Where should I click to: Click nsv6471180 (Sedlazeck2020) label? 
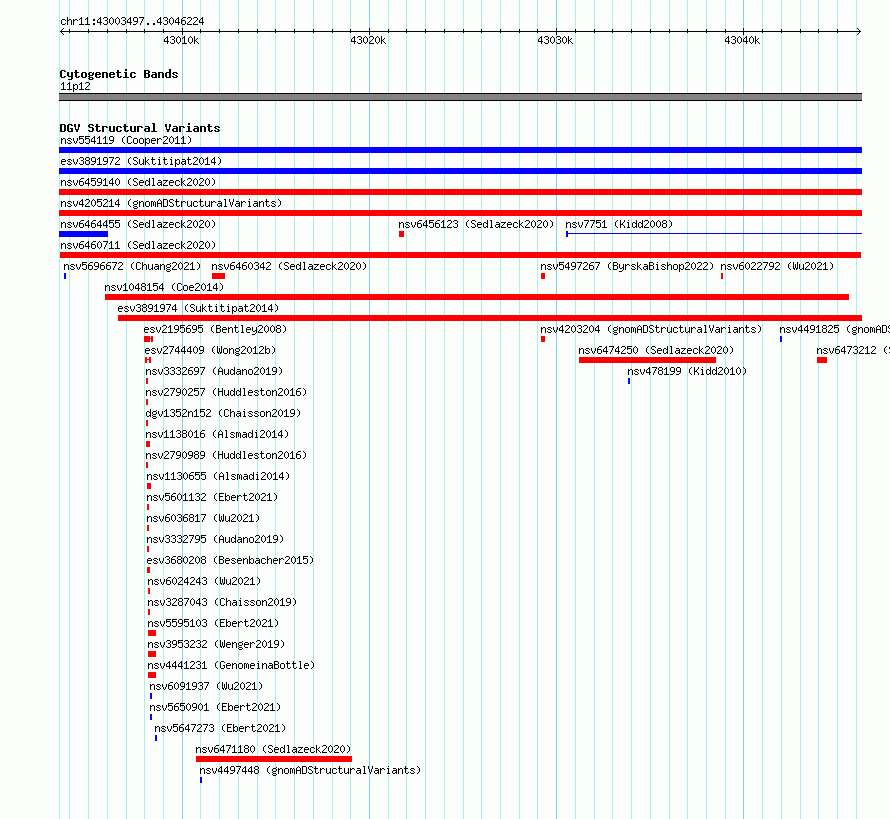tap(273, 749)
